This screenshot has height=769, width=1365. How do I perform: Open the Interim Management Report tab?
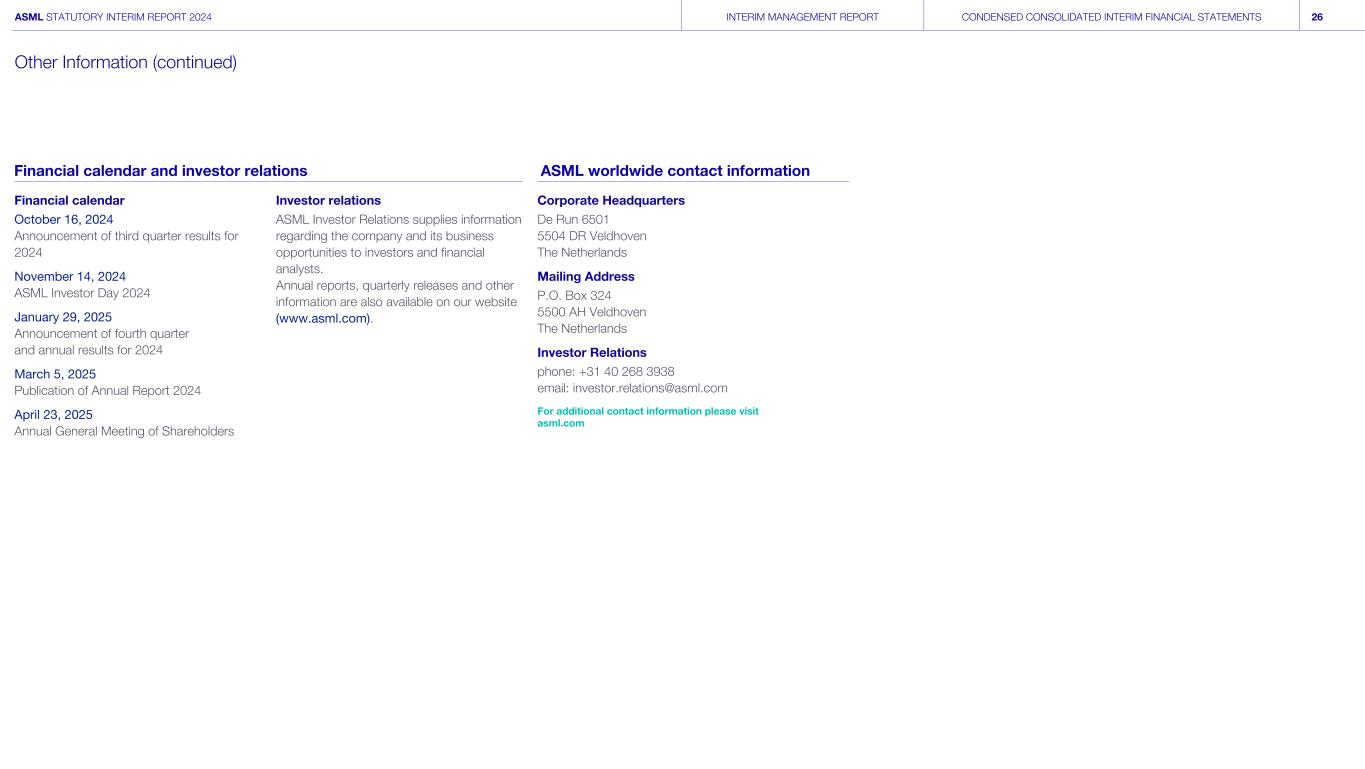coord(802,17)
